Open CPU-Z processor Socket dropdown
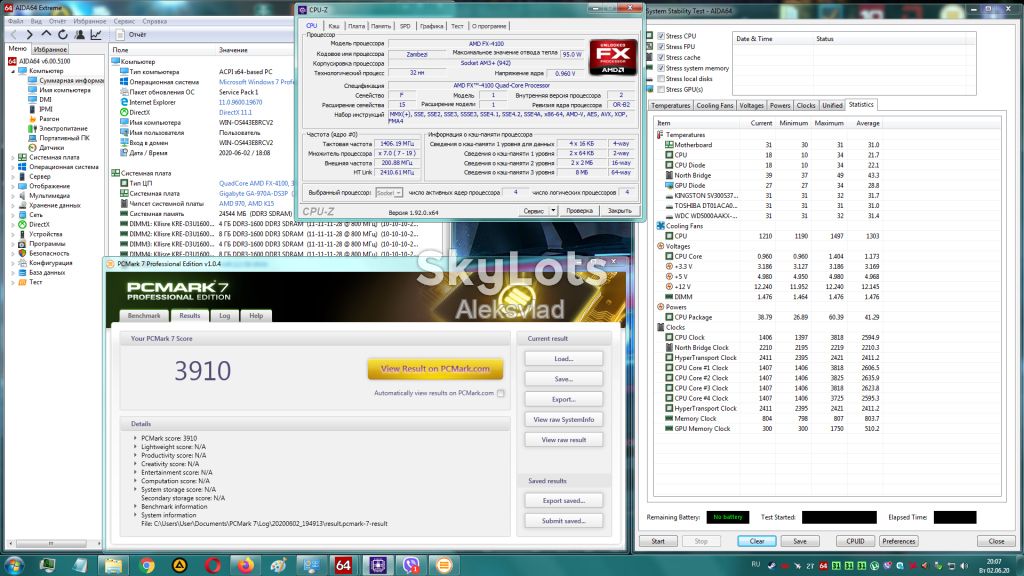The image size is (1024, 576). [x=390, y=193]
